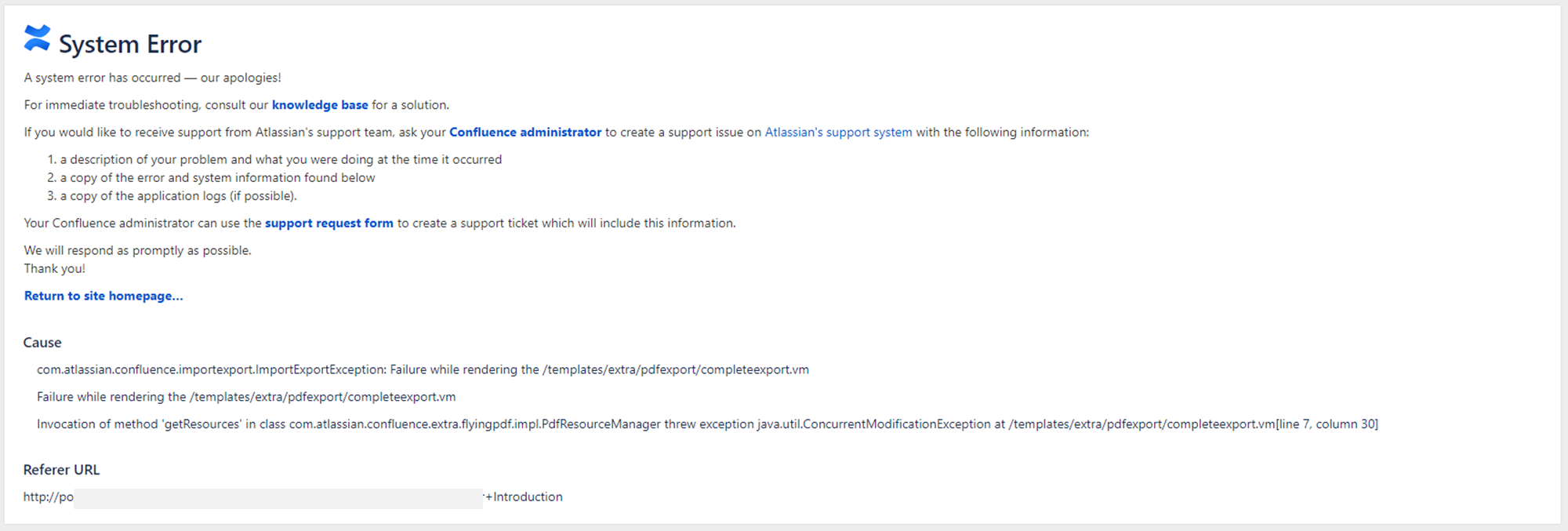This screenshot has width=1568, height=531.
Task: Visit Atlassian's support system link
Action: 838,133
